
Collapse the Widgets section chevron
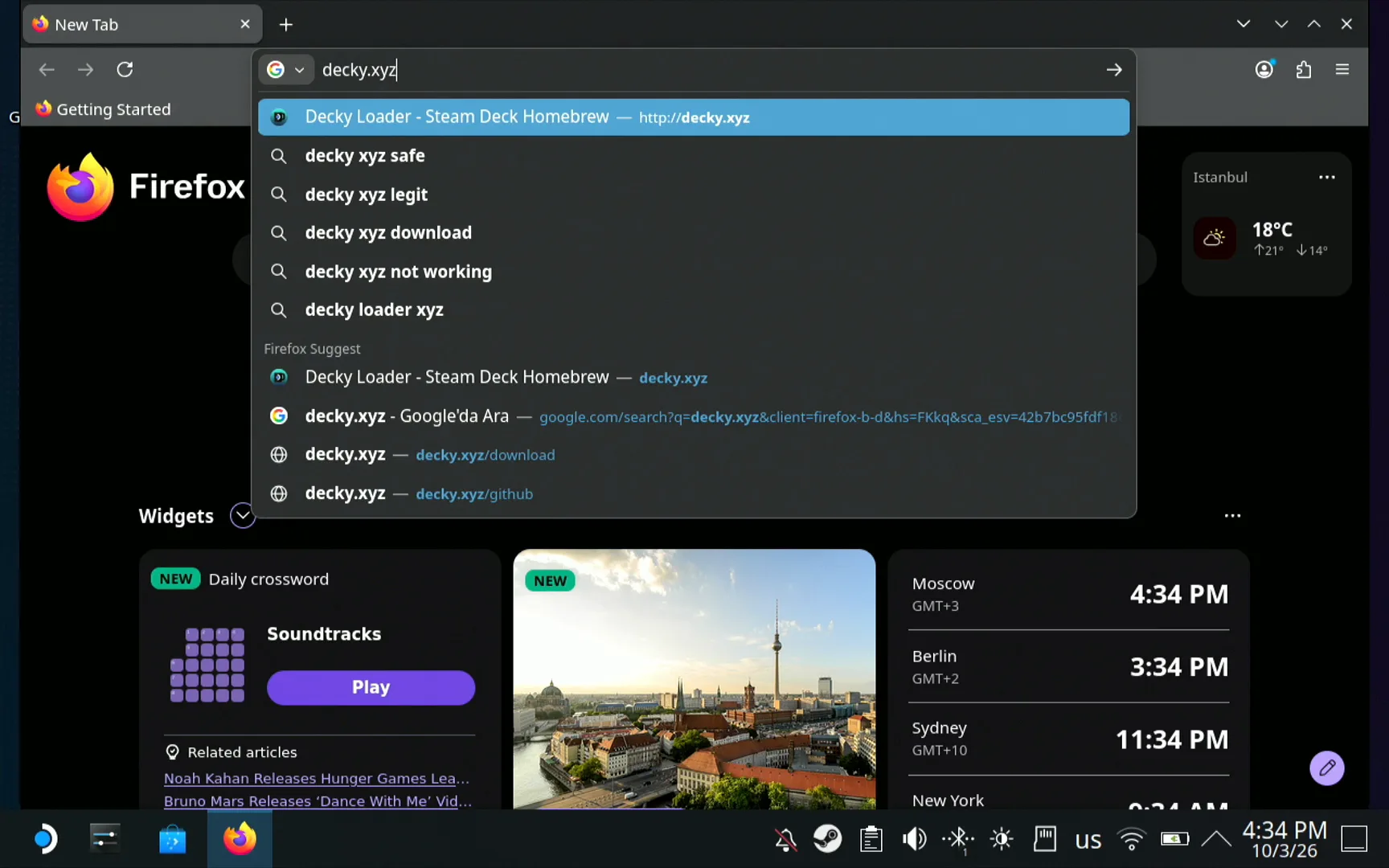tap(242, 516)
